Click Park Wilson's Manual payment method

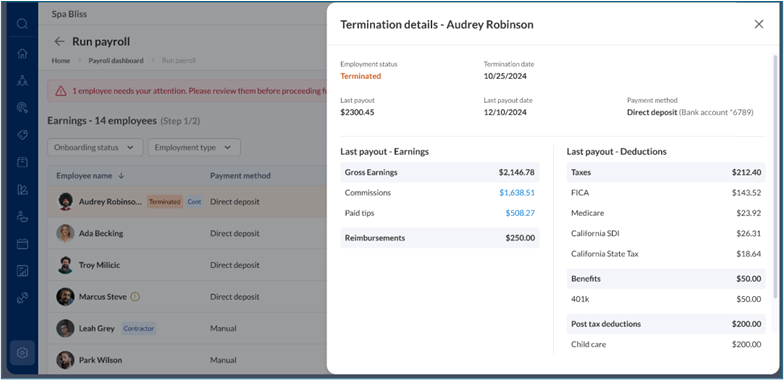pos(223,360)
